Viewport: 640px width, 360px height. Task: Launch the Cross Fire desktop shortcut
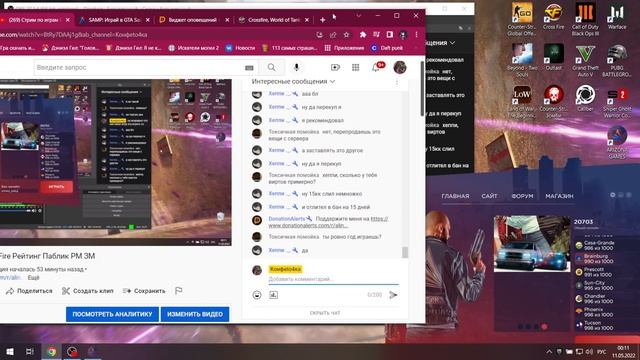(553, 16)
